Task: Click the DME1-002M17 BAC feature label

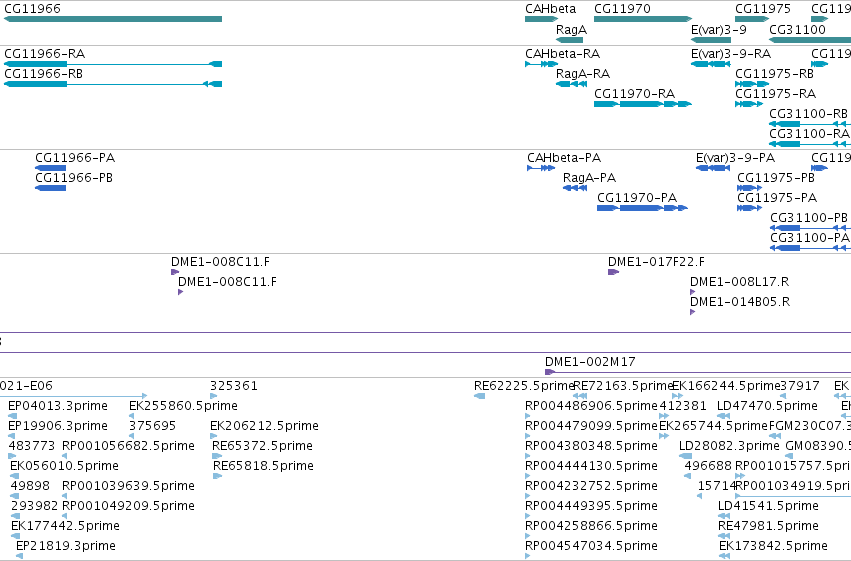Action: coord(590,362)
